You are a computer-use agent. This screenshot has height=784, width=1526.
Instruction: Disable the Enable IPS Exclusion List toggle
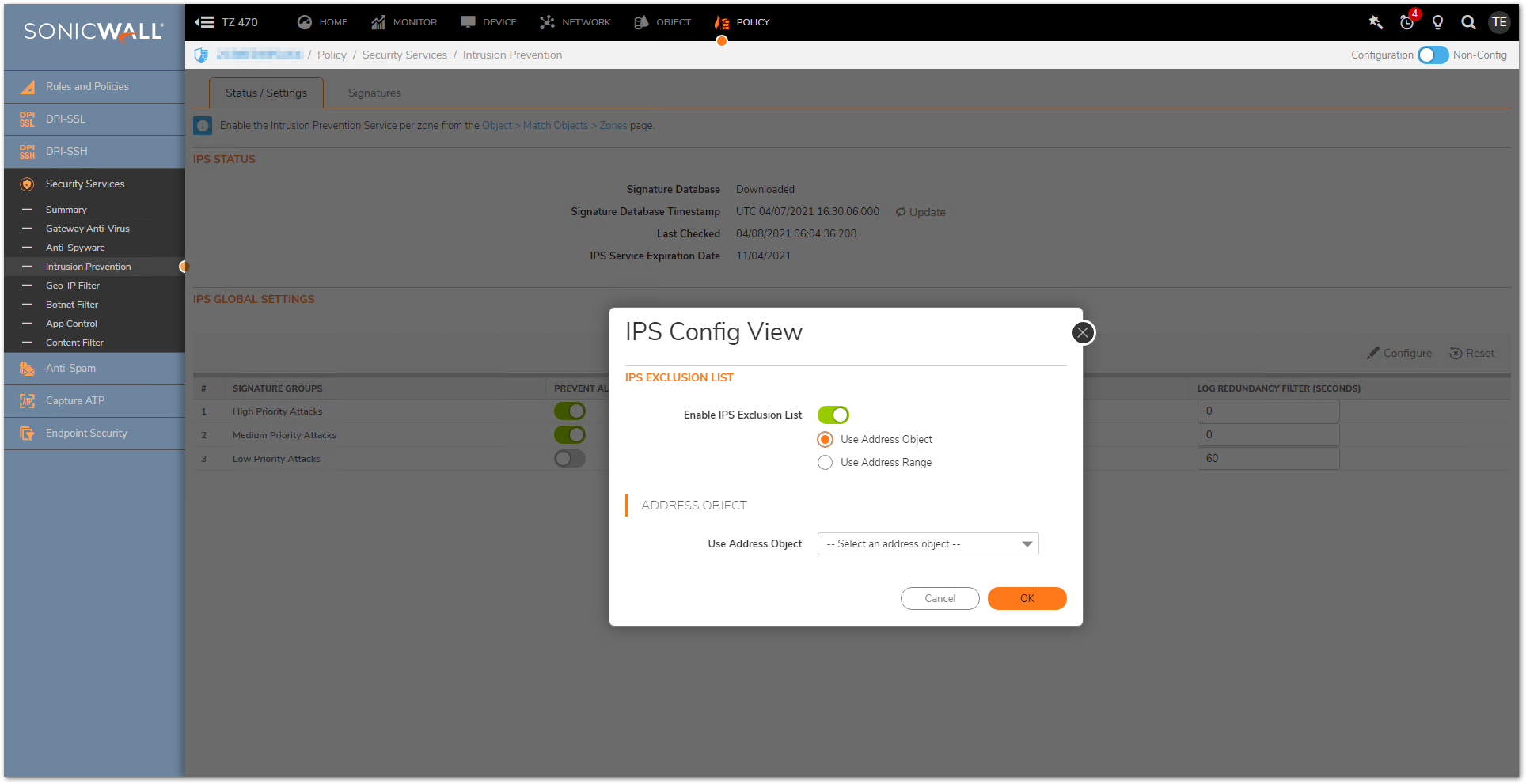click(833, 415)
